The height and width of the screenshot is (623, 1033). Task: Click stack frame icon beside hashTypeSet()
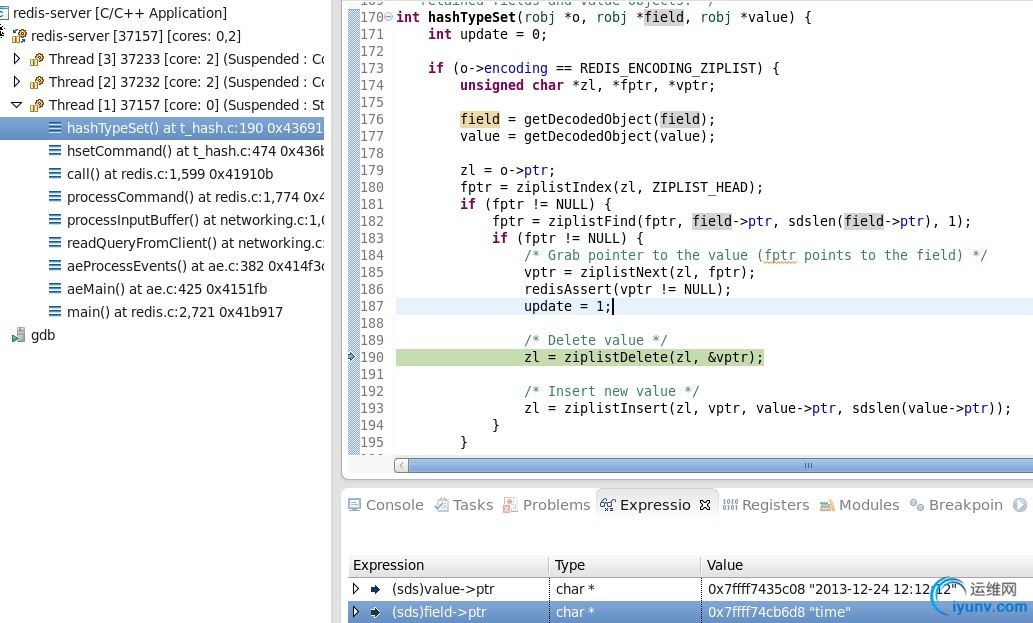click(x=55, y=128)
